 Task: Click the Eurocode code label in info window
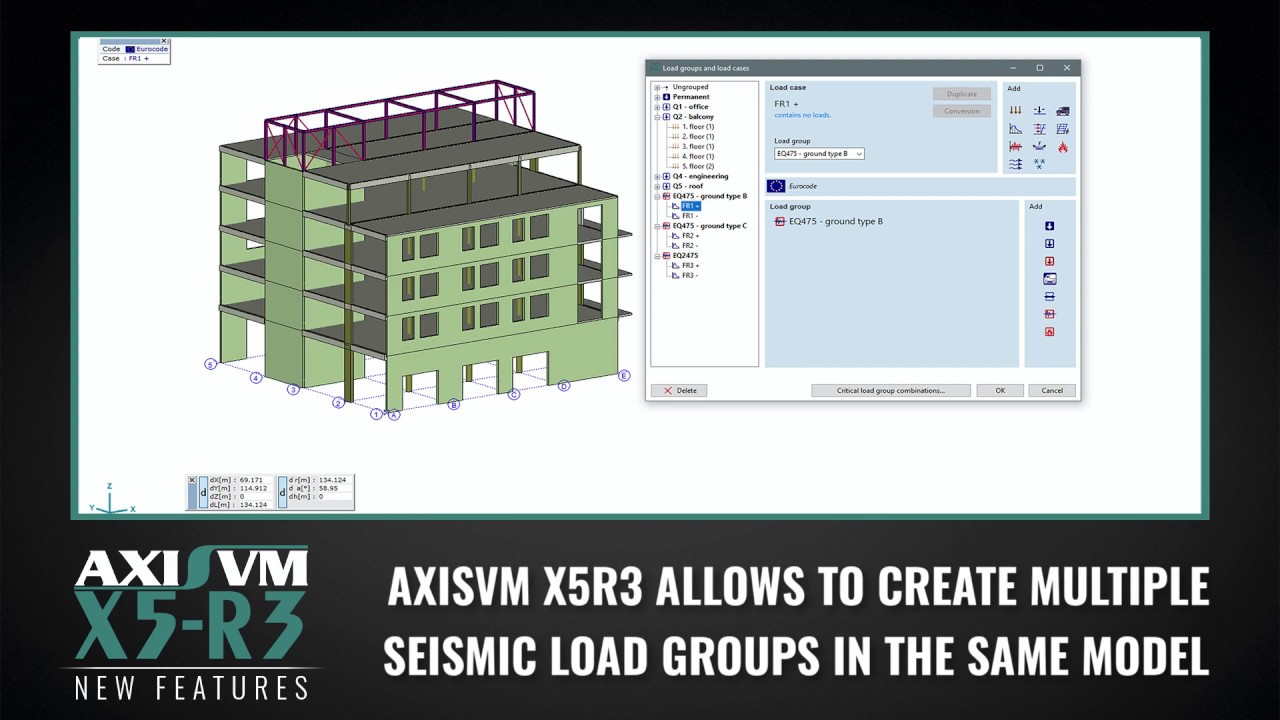coord(152,49)
